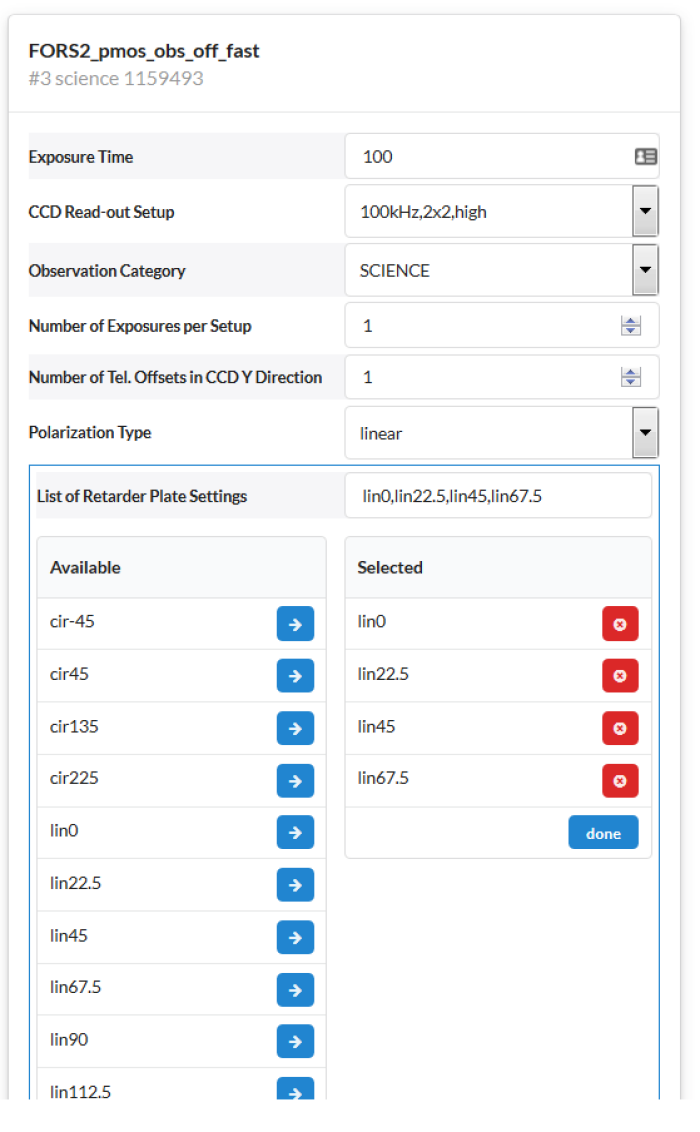Increment Number of Exposures per Setup

pos(631,320)
